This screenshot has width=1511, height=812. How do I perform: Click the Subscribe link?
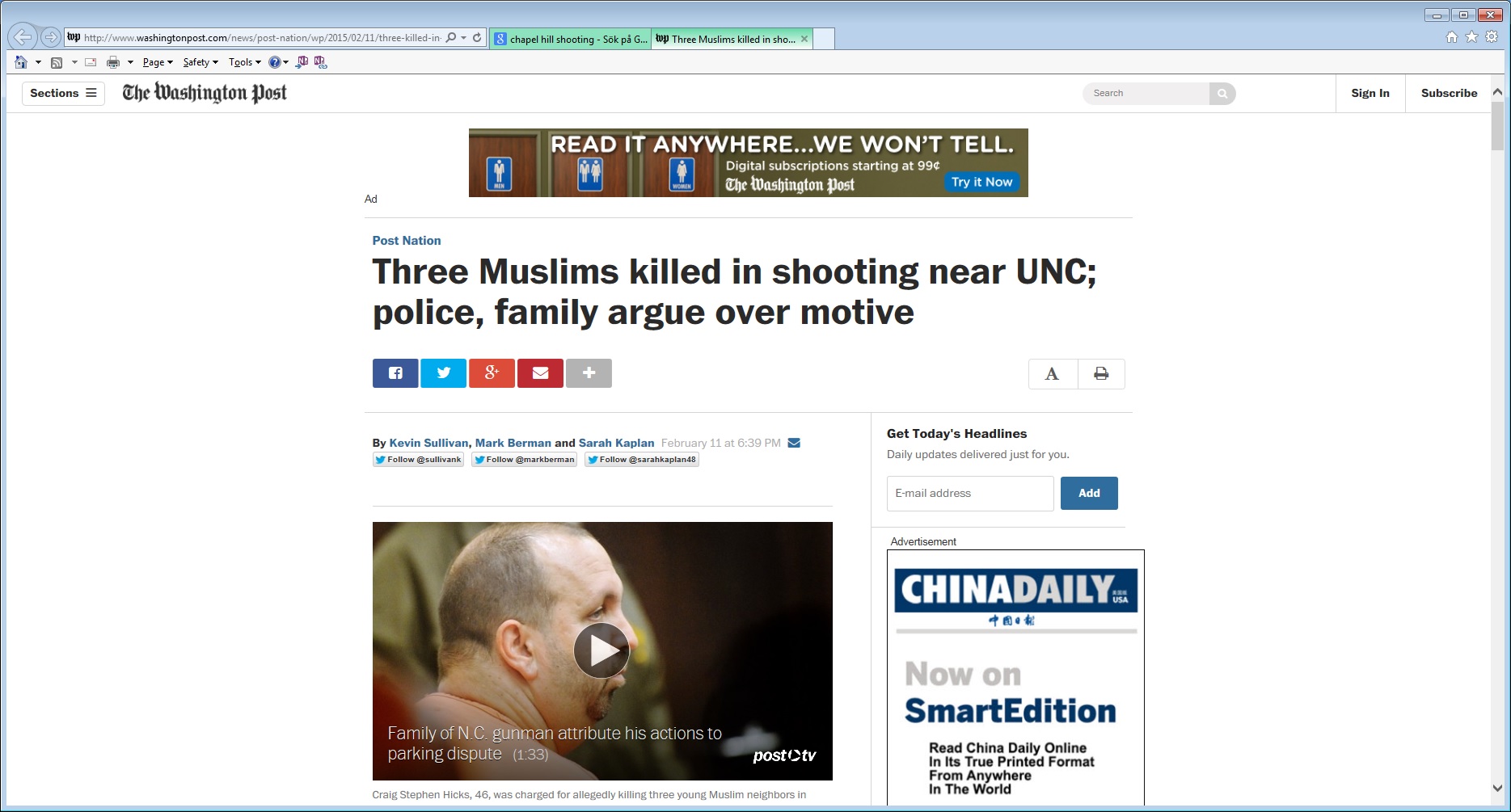click(x=1449, y=93)
